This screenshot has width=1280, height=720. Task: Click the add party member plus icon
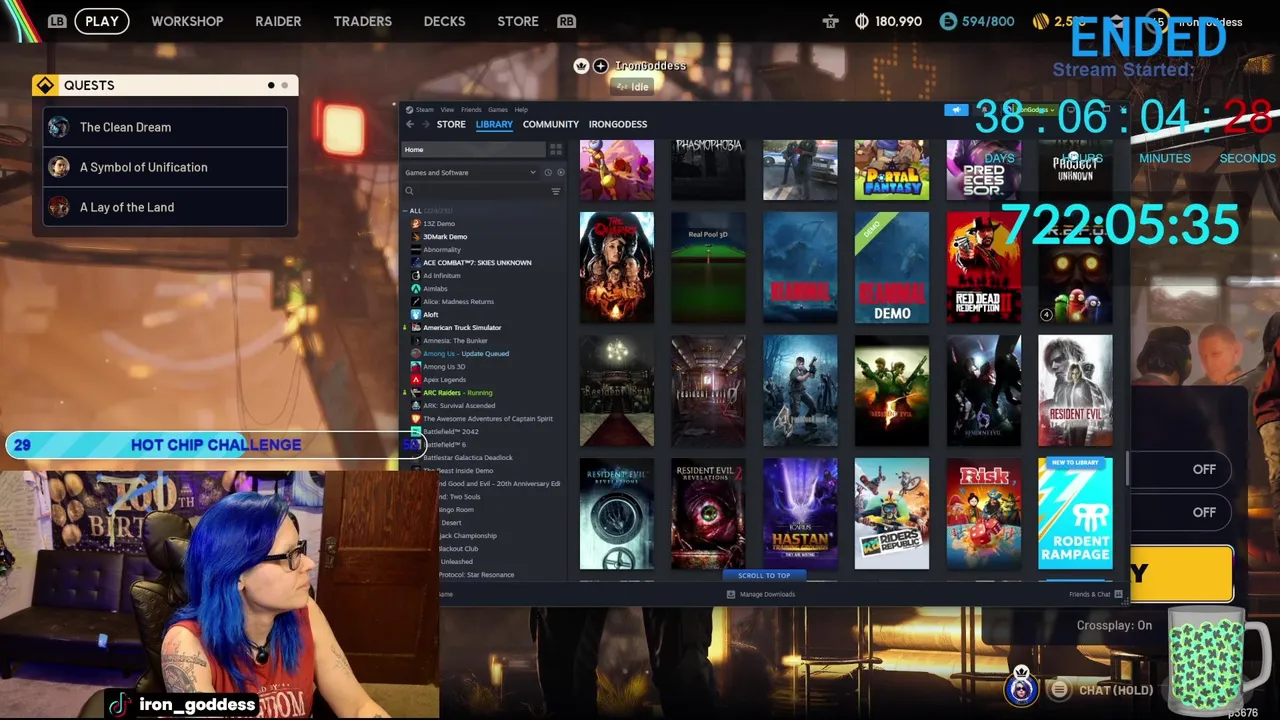coord(600,66)
